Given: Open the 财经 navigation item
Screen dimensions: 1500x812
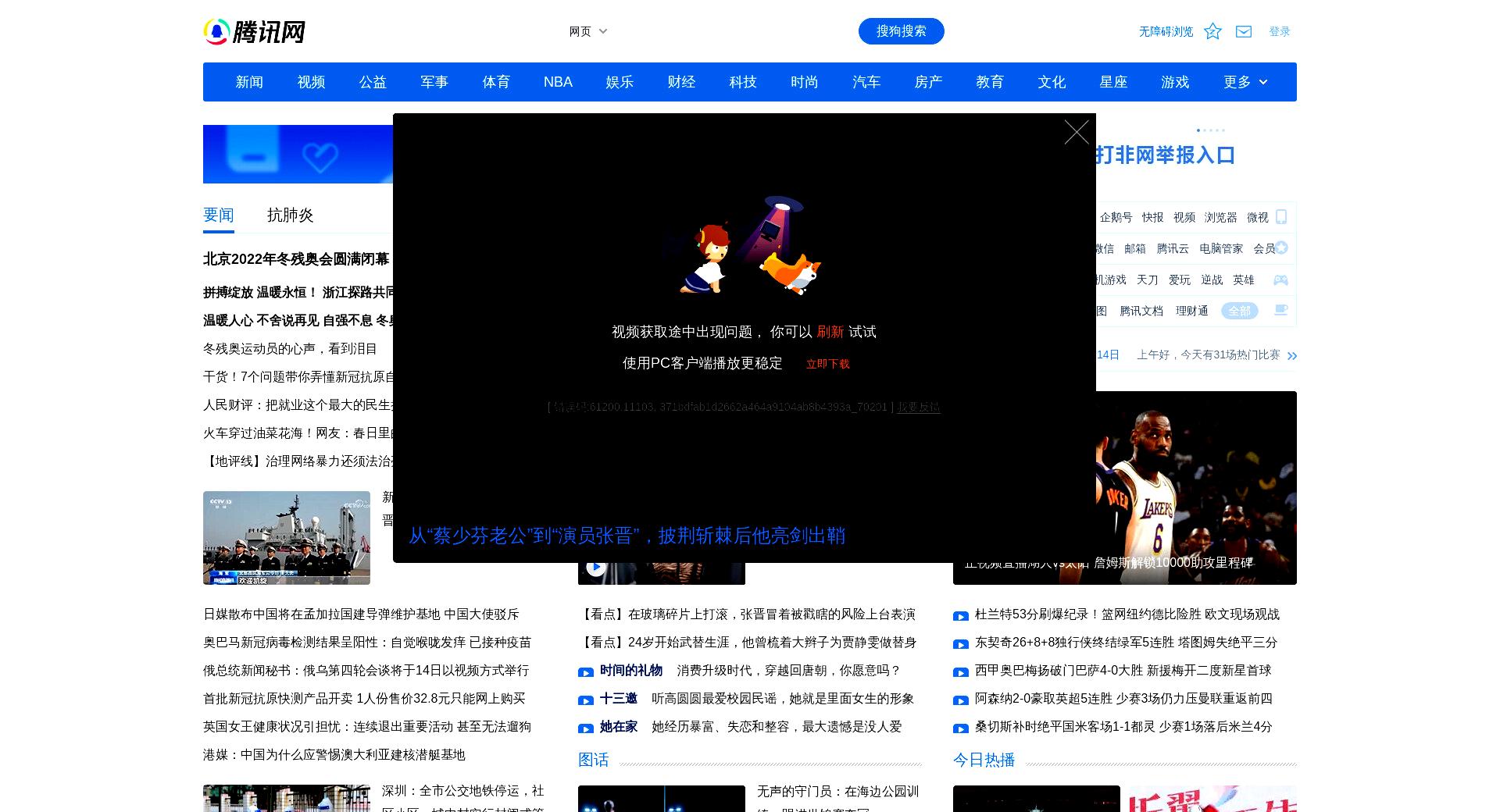Looking at the screenshot, I should coord(681,82).
